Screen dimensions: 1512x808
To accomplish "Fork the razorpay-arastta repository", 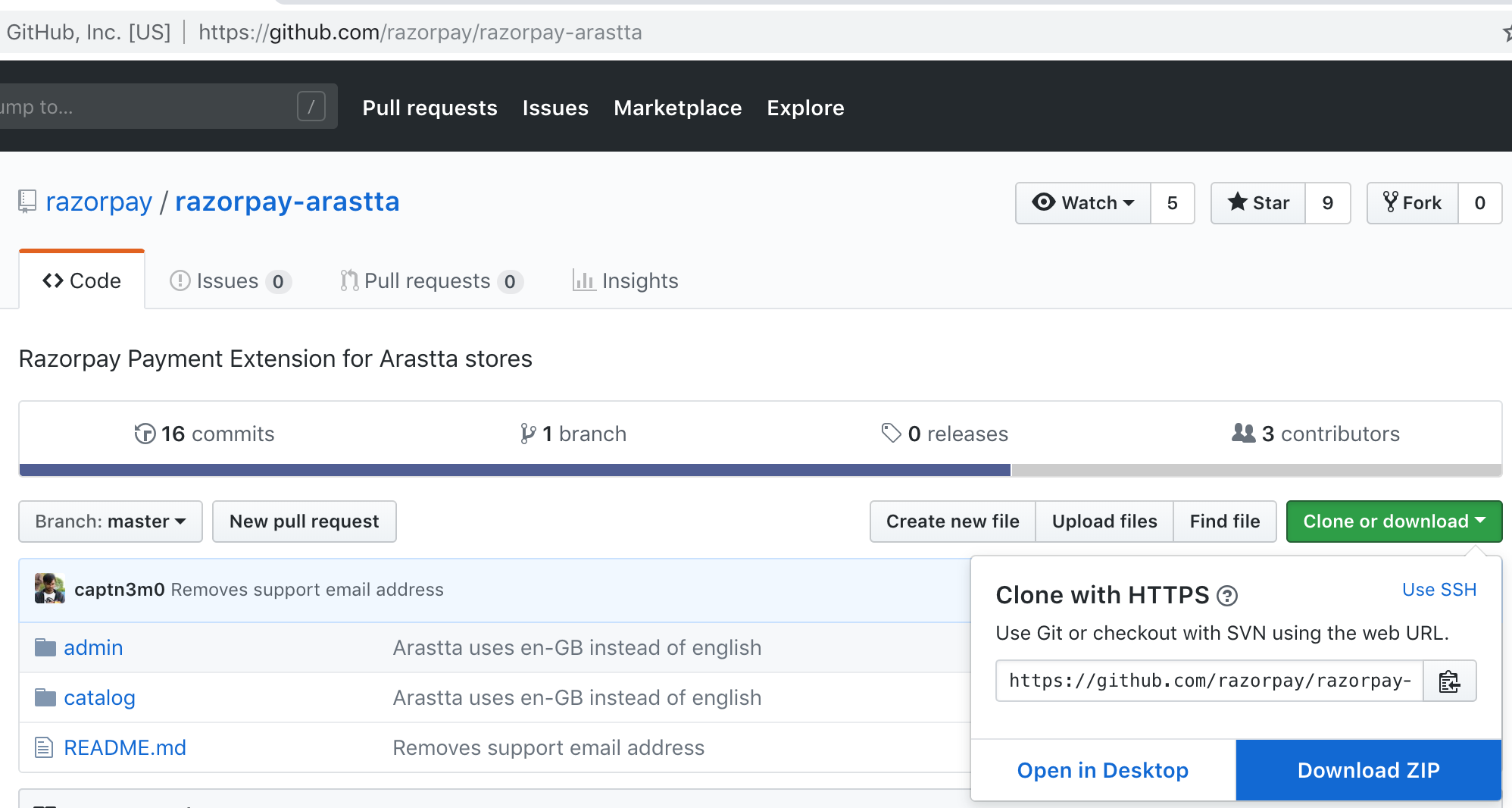I will [x=1413, y=203].
